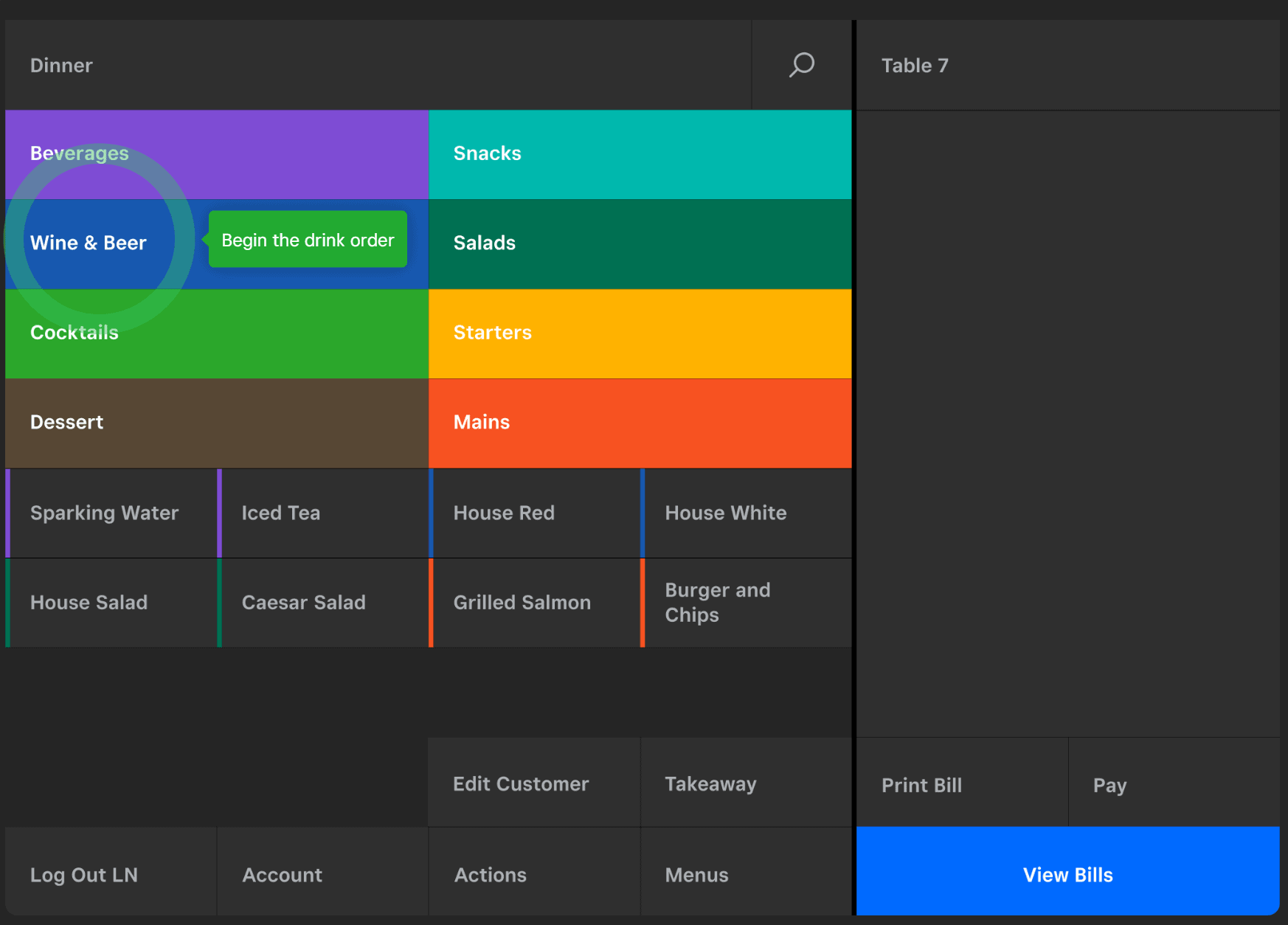Add Burger and Chips item
This screenshot has height=925, width=1288.
pos(747,603)
